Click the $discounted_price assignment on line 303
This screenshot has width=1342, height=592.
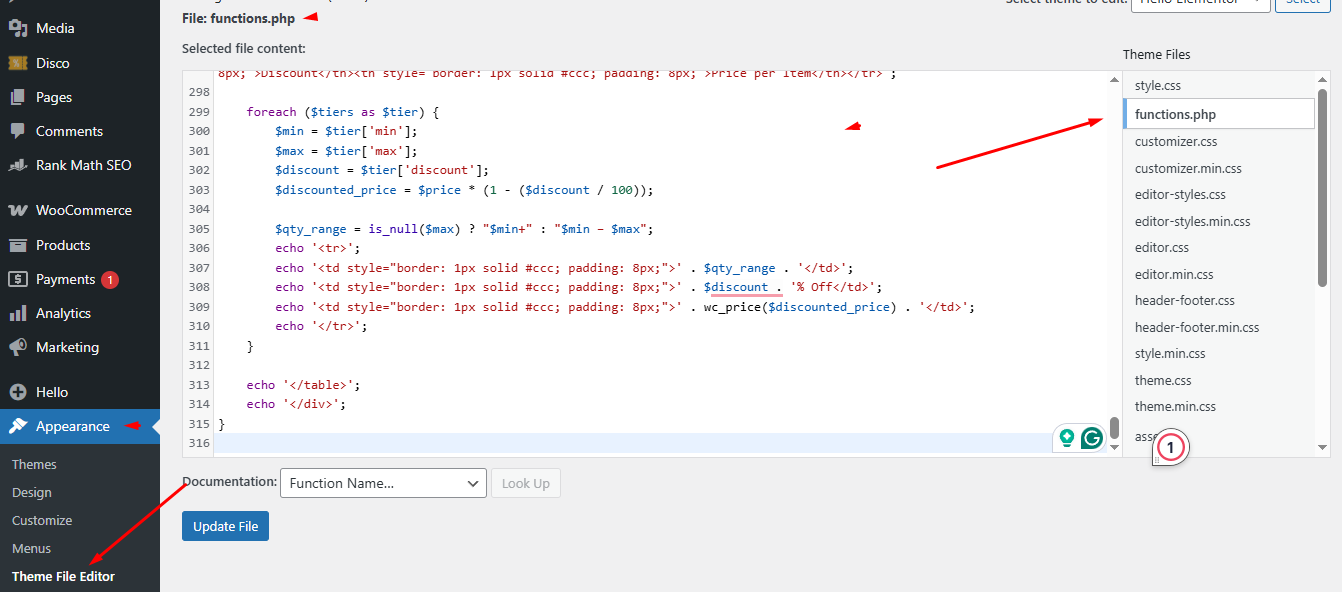464,190
